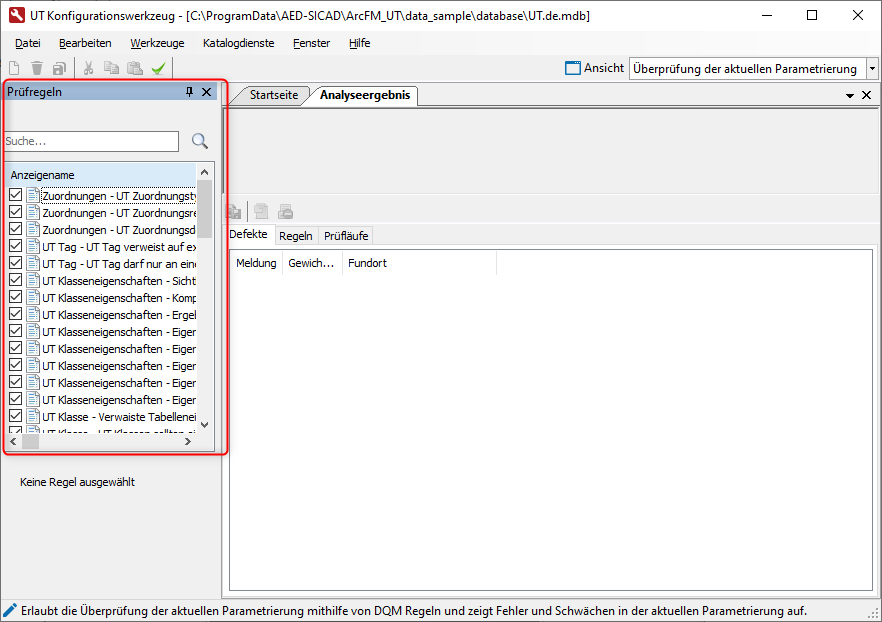Viewport: 882px width, 622px height.
Task: Open the Ansicht dropdown arrow
Action: click(x=872, y=69)
